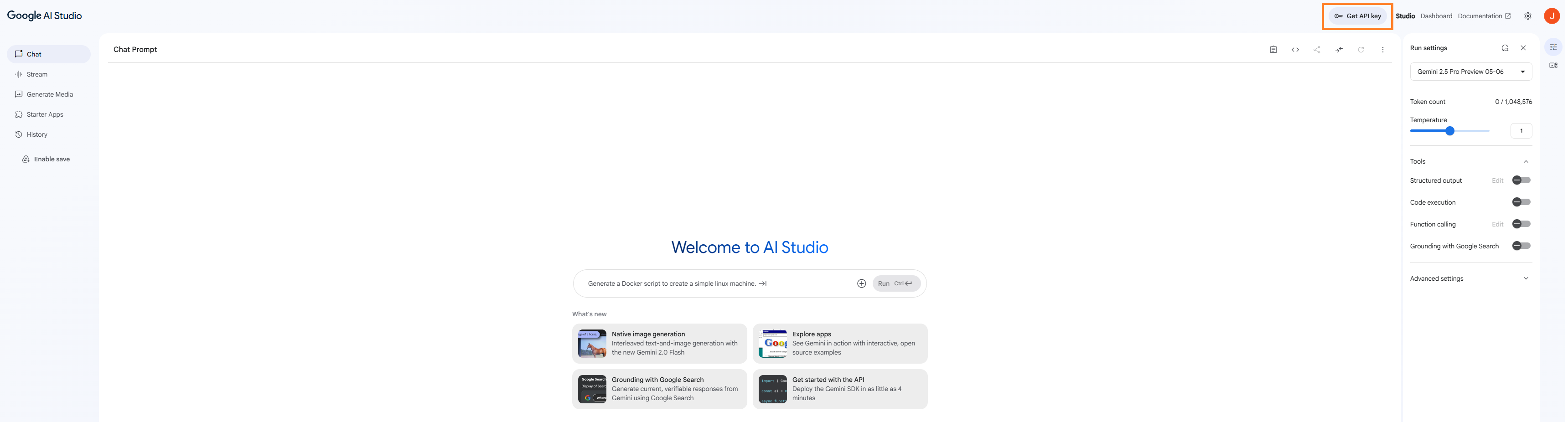Open Grounding with Google Search card

pyautogui.click(x=658, y=389)
